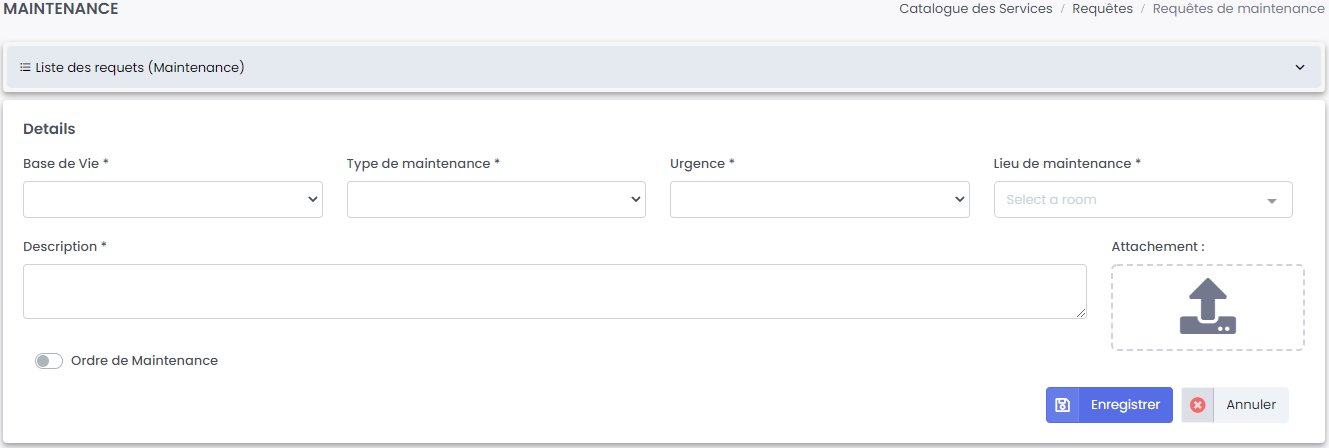
Task: Click inside the Description text area
Action: [554, 292]
